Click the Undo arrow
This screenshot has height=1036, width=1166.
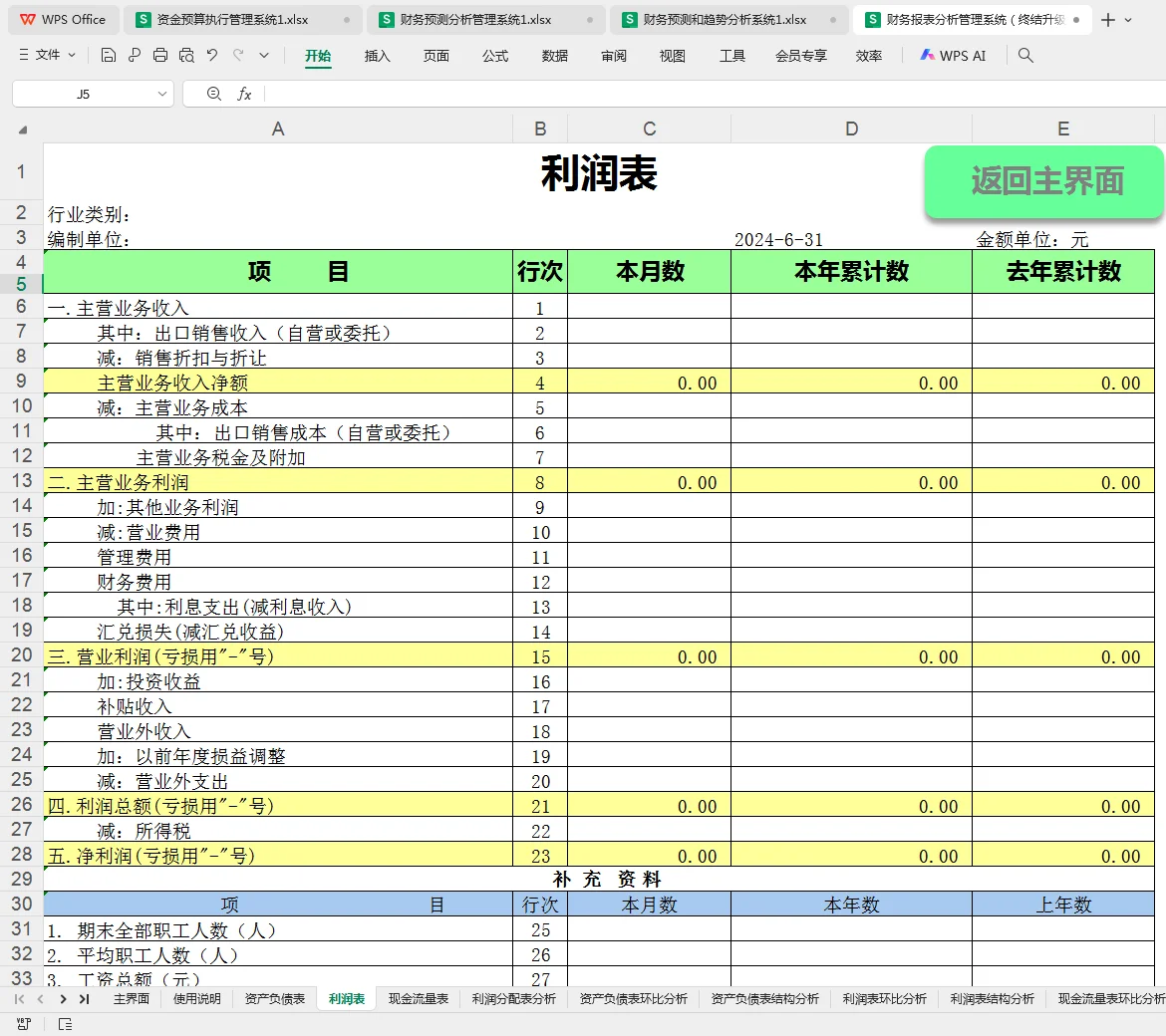[212, 55]
